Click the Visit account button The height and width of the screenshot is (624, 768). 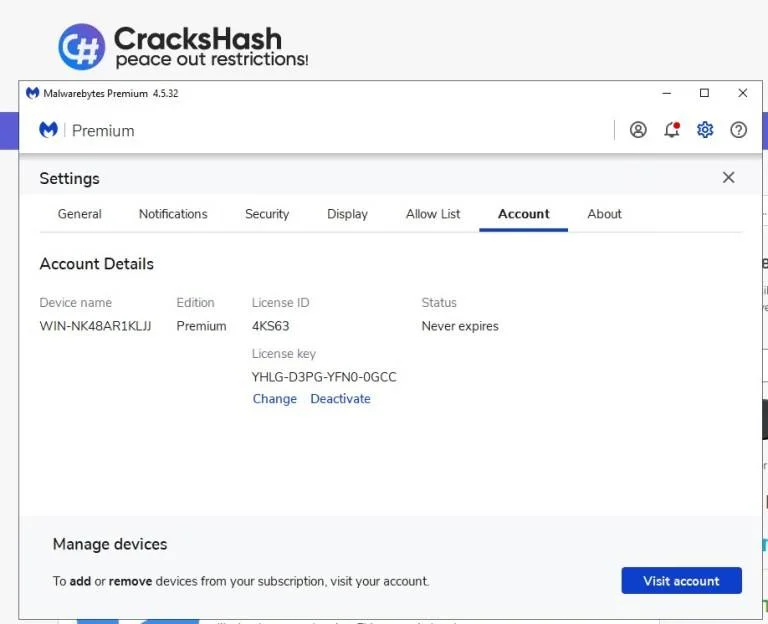[x=681, y=581]
